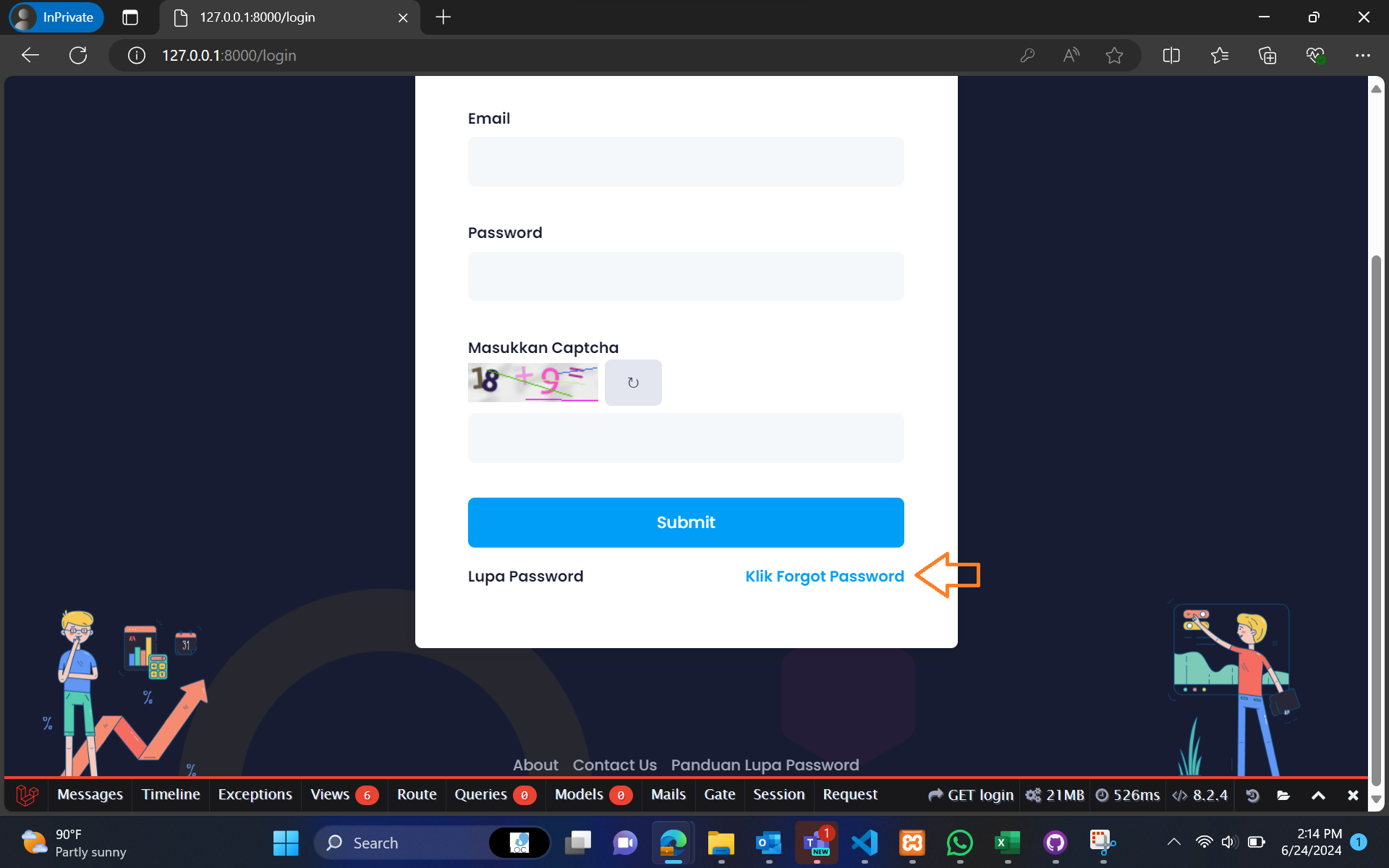Open WhatsApp from the taskbar
Screen dimensions: 1389x868
tap(960, 843)
